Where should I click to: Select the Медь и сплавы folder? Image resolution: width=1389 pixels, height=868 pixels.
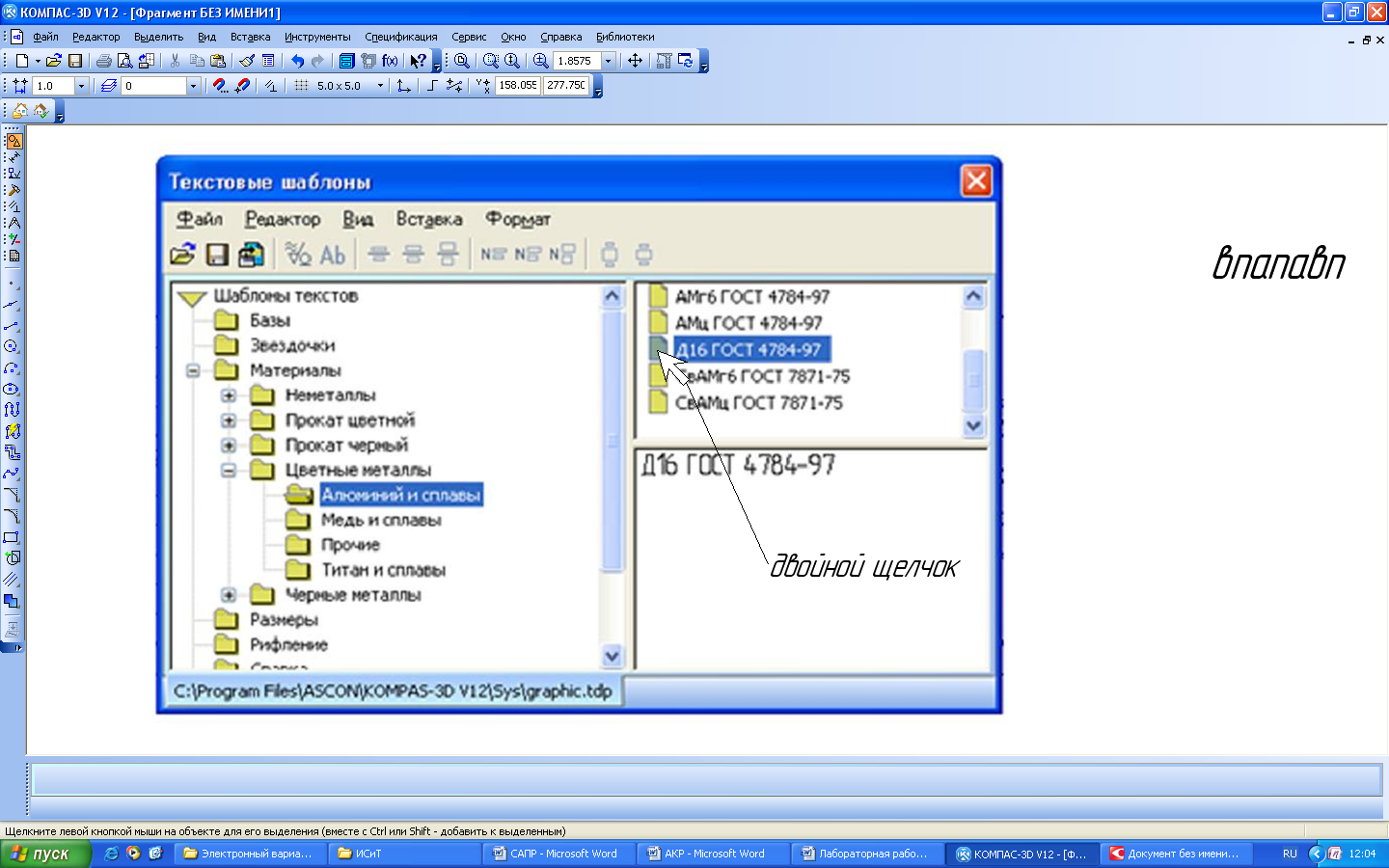coord(381,520)
